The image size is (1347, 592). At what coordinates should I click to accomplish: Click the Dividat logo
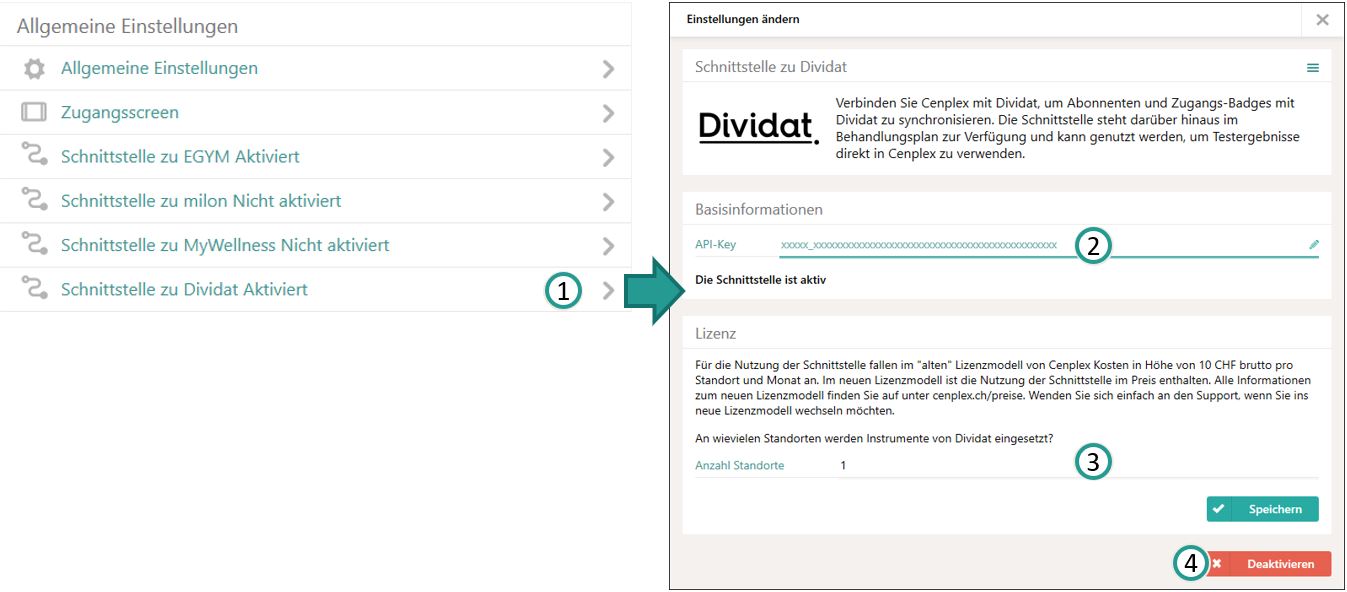click(758, 127)
